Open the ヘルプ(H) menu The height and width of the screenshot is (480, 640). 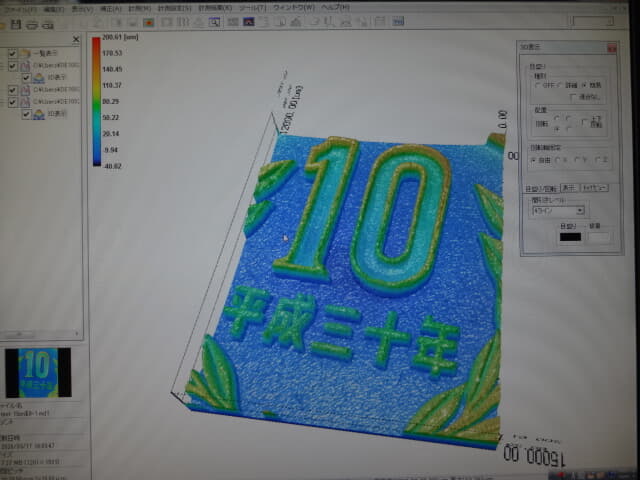click(336, 8)
